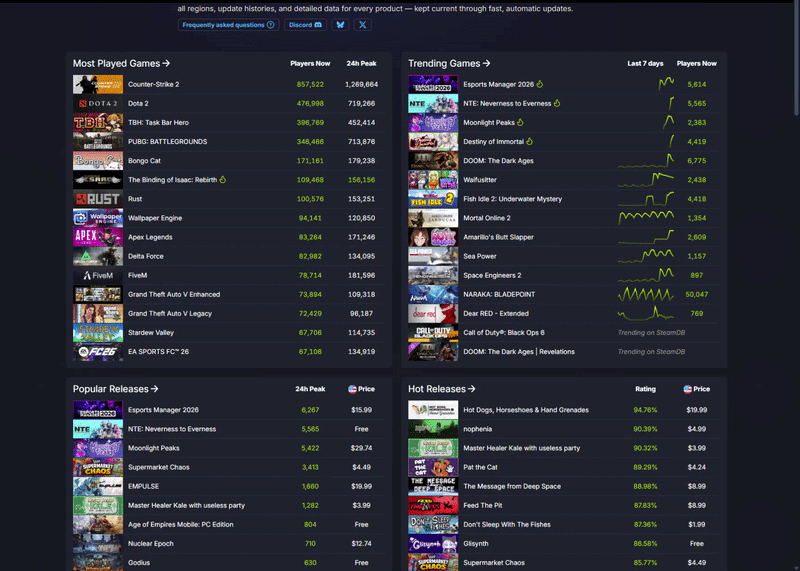Open Fish Idle 2: Underwater Mystery link
Image resolution: width=800 pixels, height=571 pixels.
(512, 198)
